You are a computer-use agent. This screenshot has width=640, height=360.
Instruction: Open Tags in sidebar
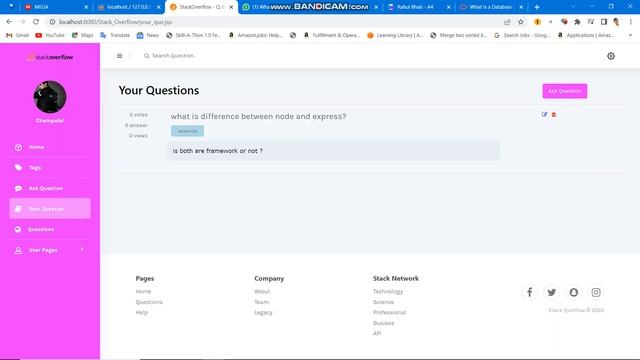pyautogui.click(x=50, y=168)
